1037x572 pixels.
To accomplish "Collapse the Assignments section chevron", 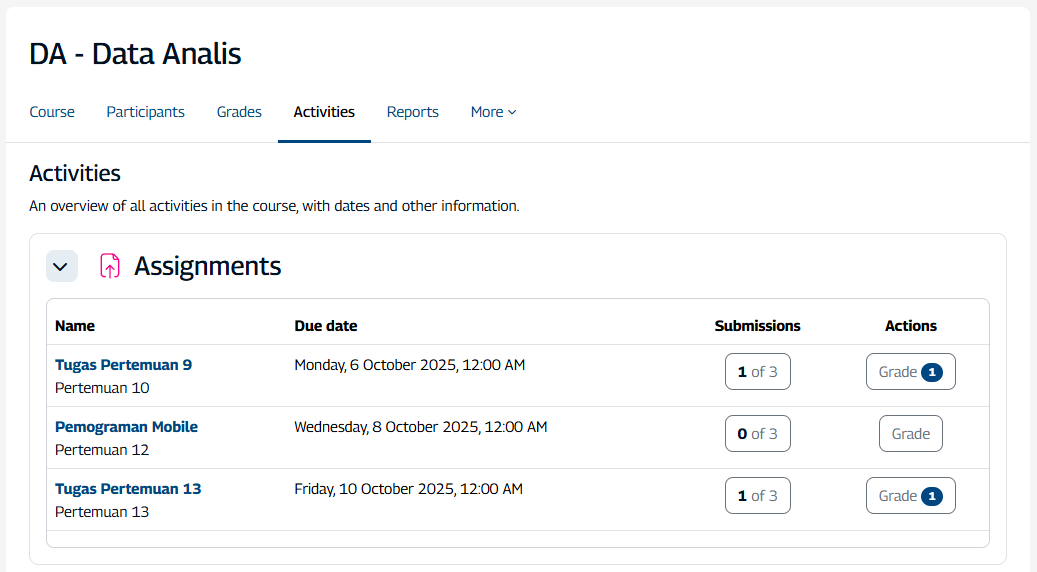I will click(x=62, y=266).
